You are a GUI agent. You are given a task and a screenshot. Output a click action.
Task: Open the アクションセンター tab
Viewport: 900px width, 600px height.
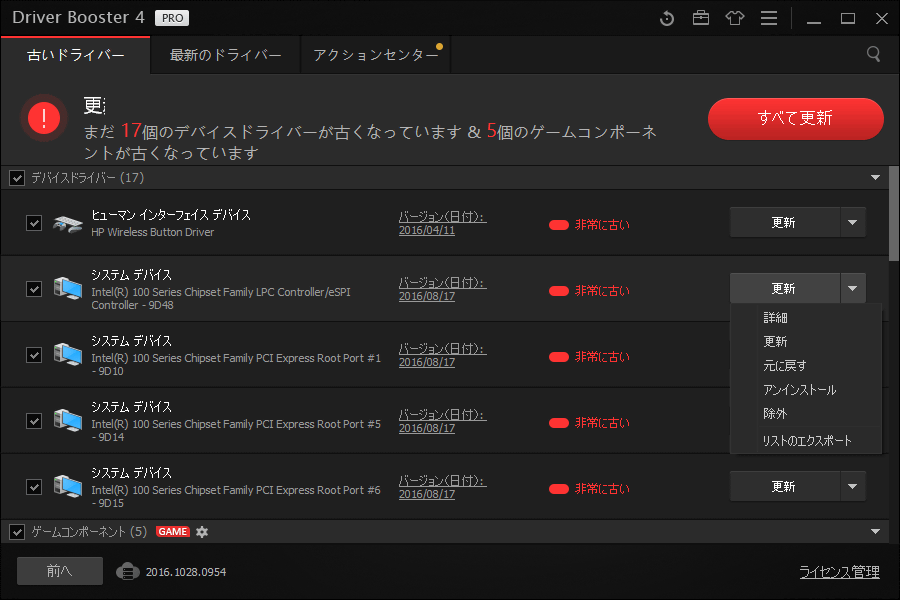coord(376,55)
